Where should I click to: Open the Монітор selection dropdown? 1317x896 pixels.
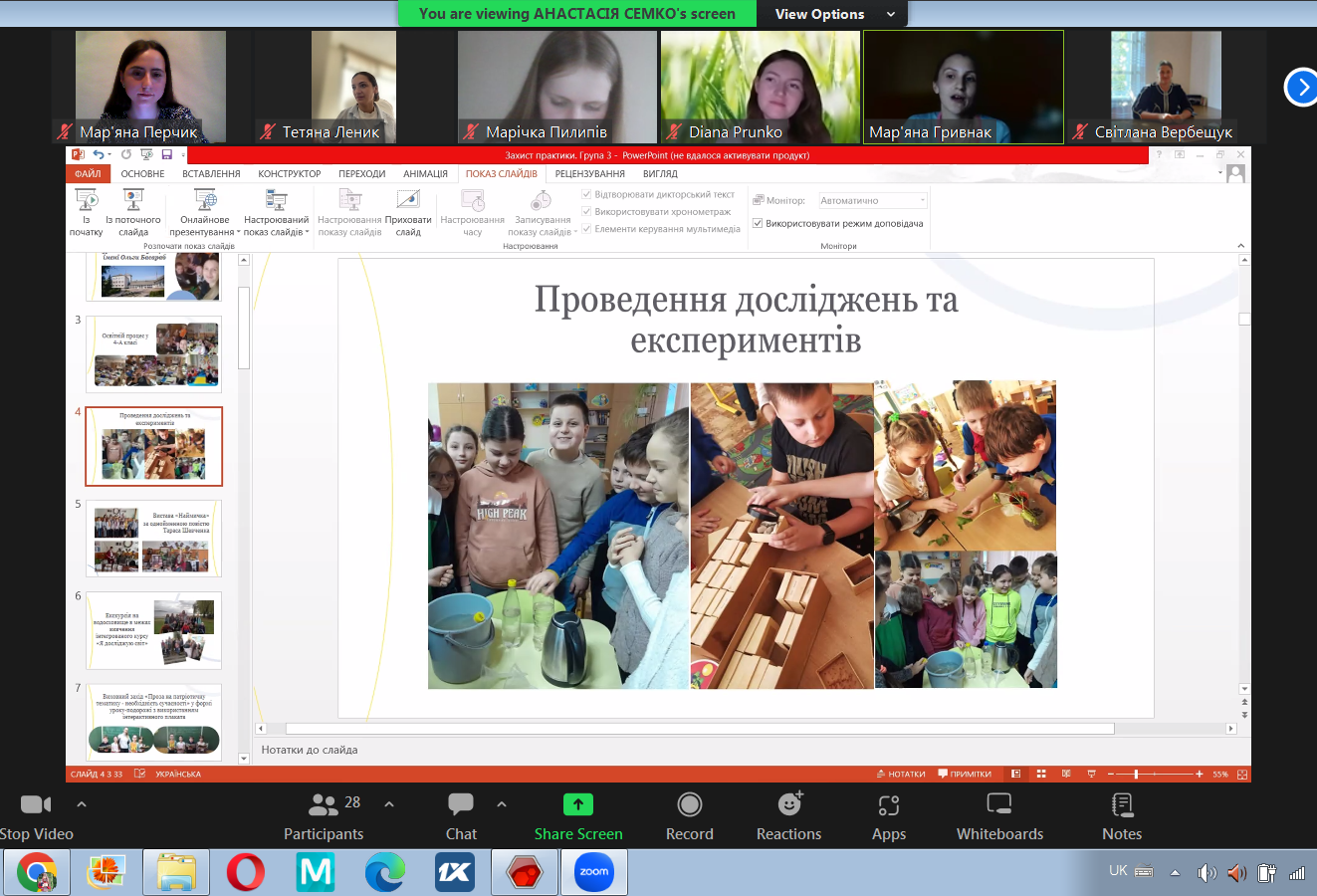click(x=872, y=201)
